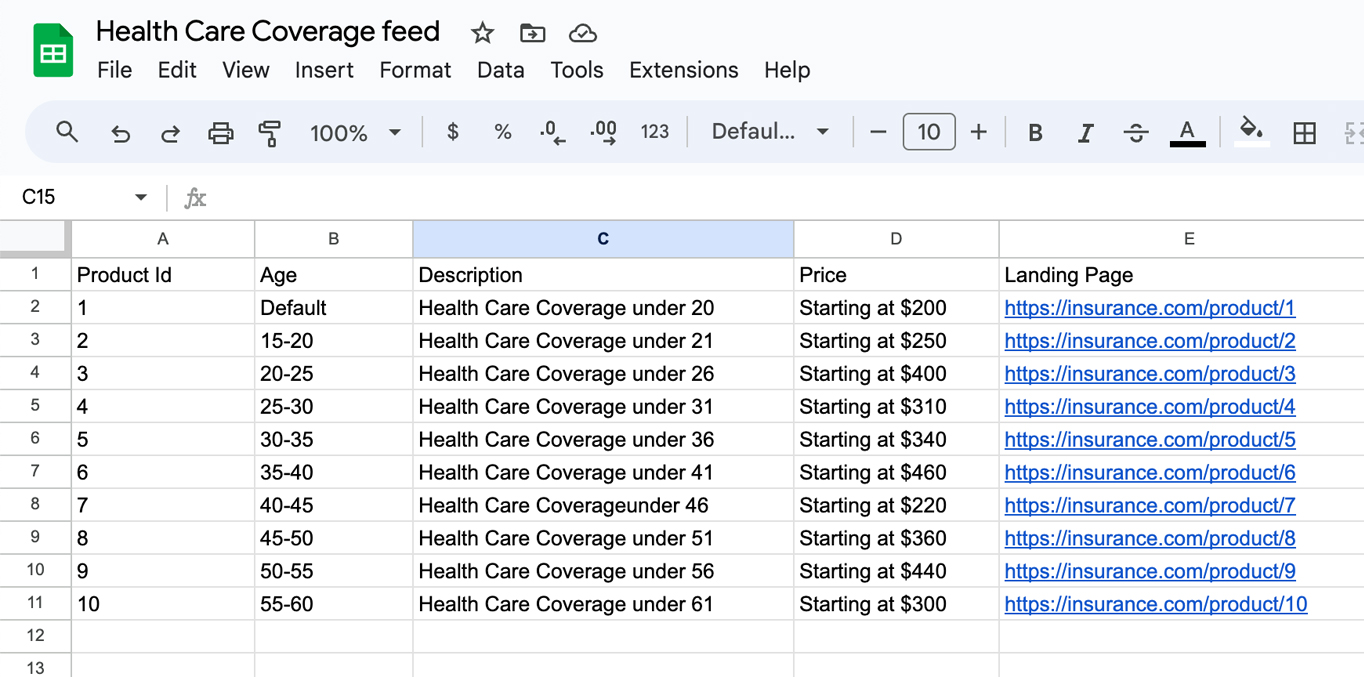Select column D header

[896, 239]
